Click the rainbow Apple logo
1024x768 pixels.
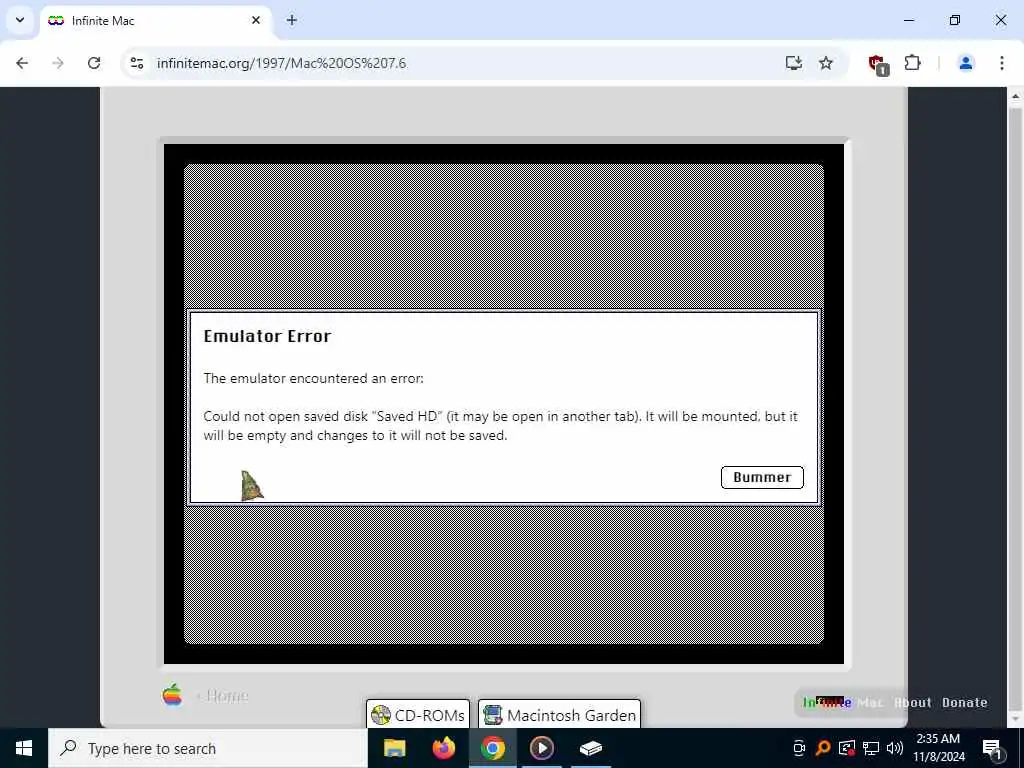coord(172,695)
